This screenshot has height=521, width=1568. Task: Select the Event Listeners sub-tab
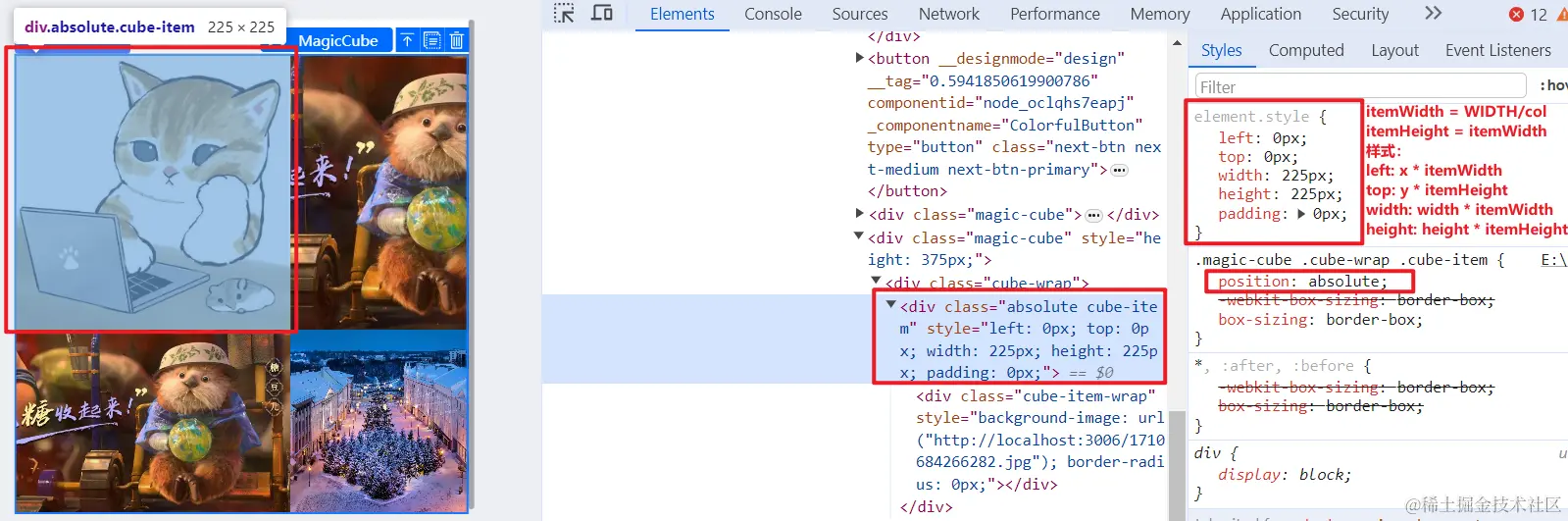click(x=1498, y=50)
